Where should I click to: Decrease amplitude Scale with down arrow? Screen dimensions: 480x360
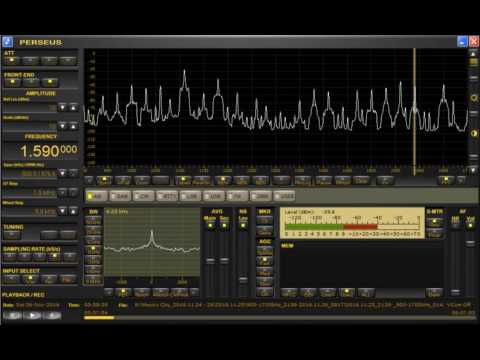pos(62,126)
